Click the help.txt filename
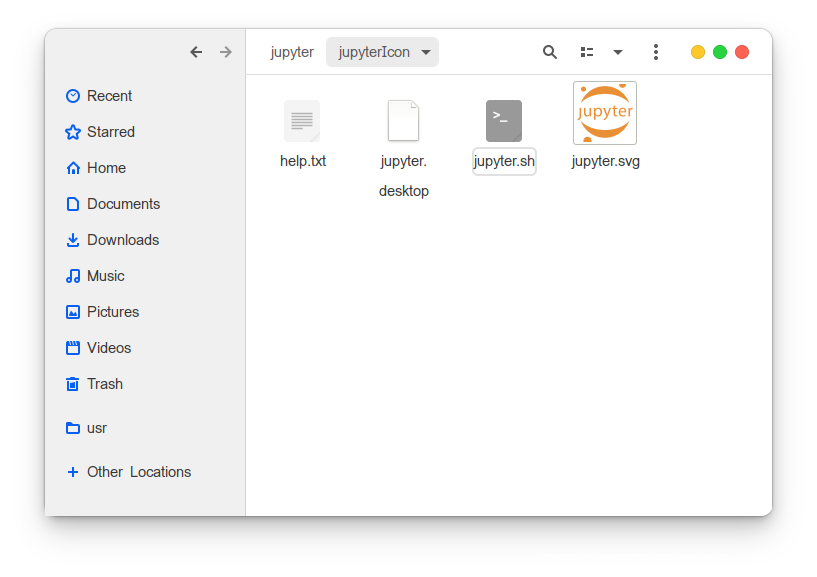This screenshot has width=817, height=577. [303, 161]
